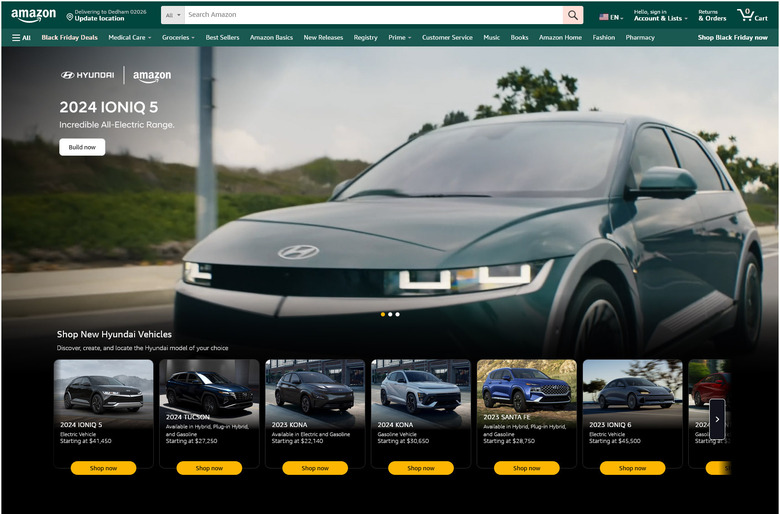Click next arrow on vehicle carousel

click(x=717, y=419)
